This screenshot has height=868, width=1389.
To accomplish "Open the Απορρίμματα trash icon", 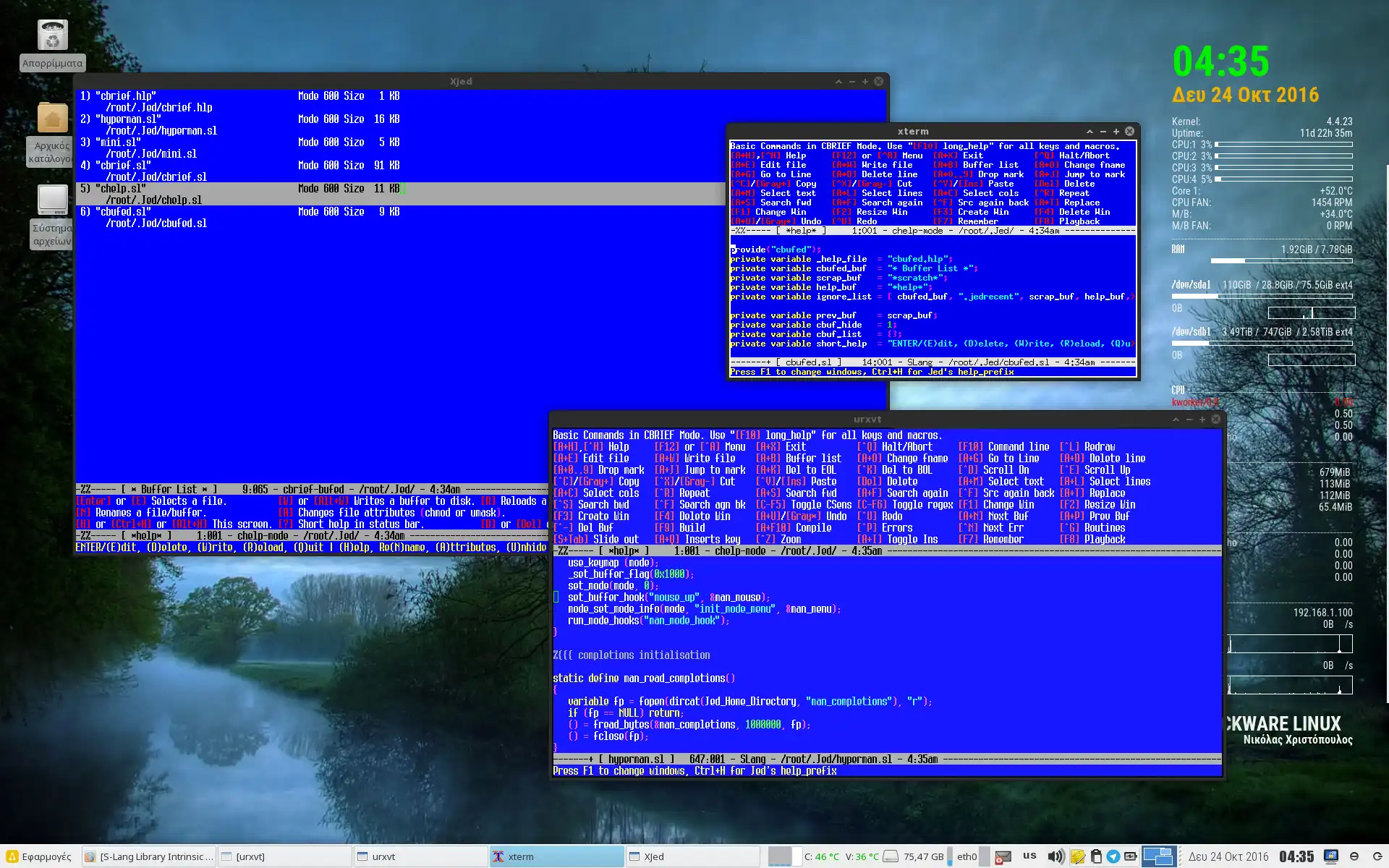I will [52, 36].
